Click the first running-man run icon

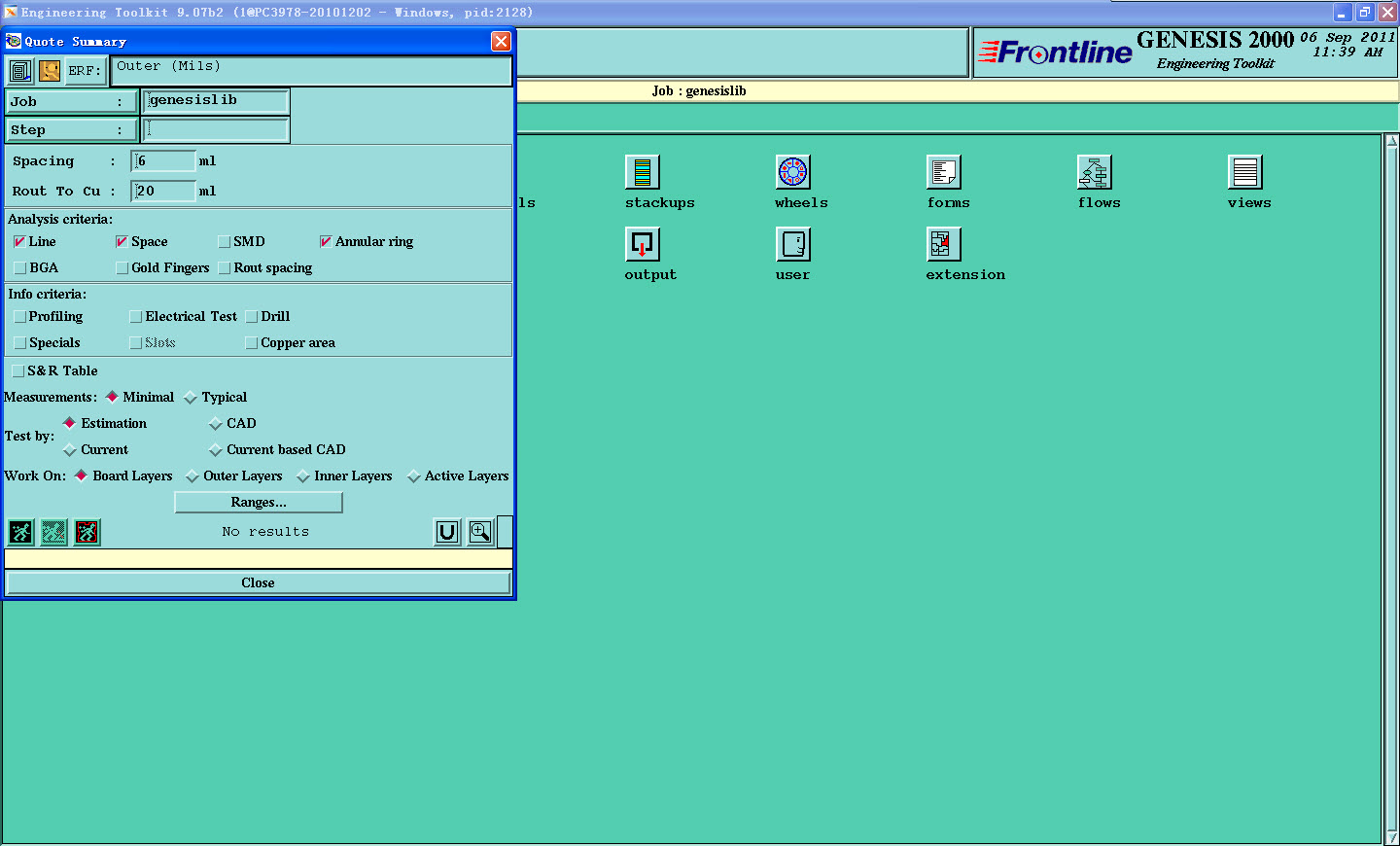point(20,532)
